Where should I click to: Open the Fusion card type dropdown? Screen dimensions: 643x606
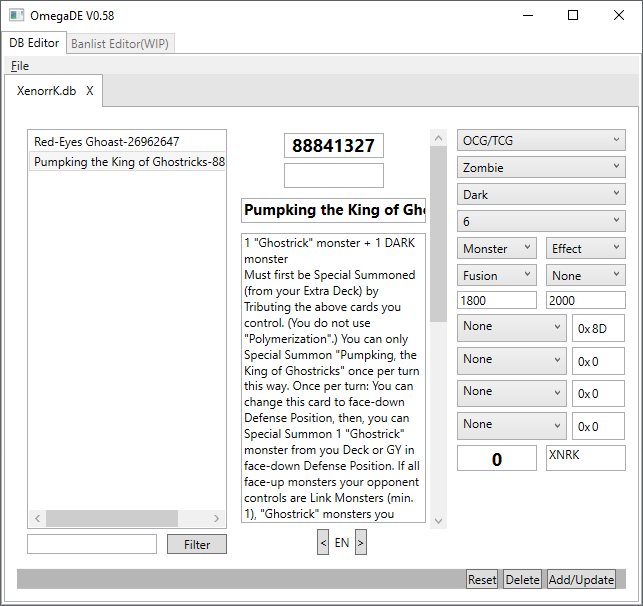tap(499, 275)
